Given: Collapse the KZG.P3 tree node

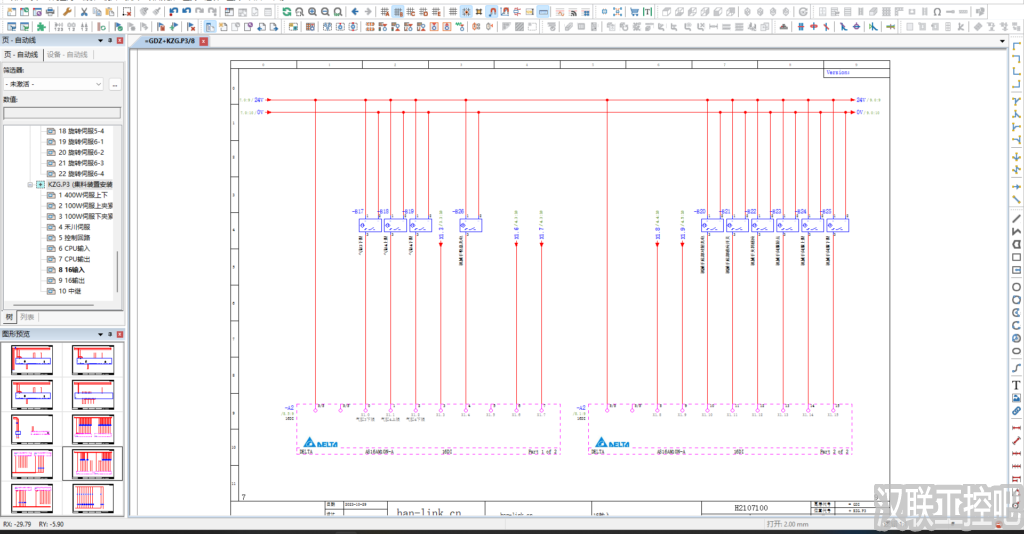Looking at the screenshot, I should 30,185.
